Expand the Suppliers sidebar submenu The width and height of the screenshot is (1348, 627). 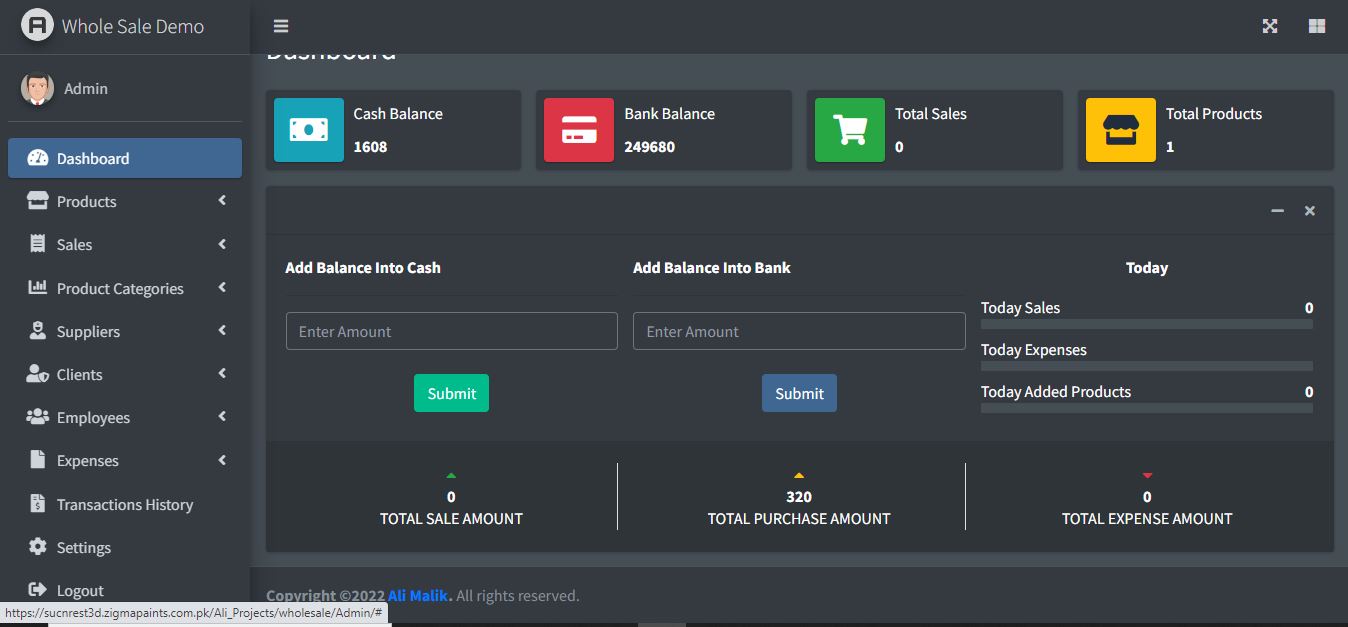124,331
